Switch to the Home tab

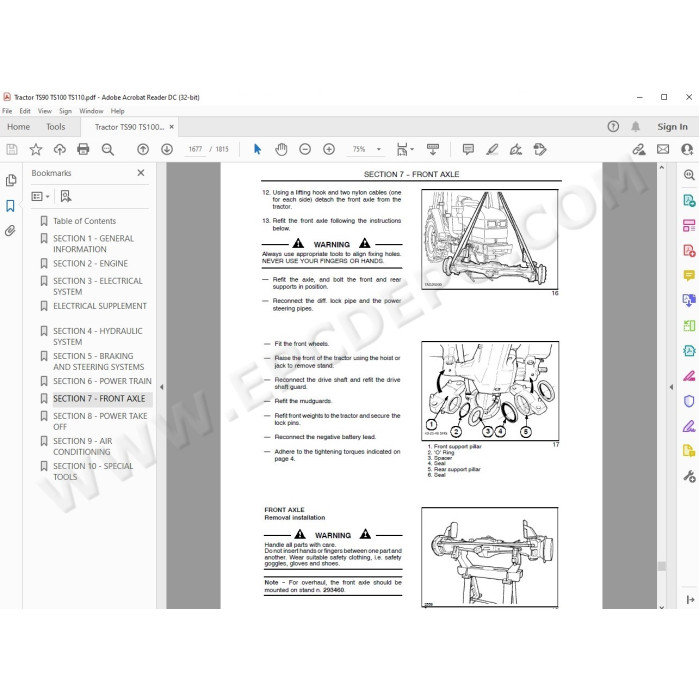[x=18, y=127]
